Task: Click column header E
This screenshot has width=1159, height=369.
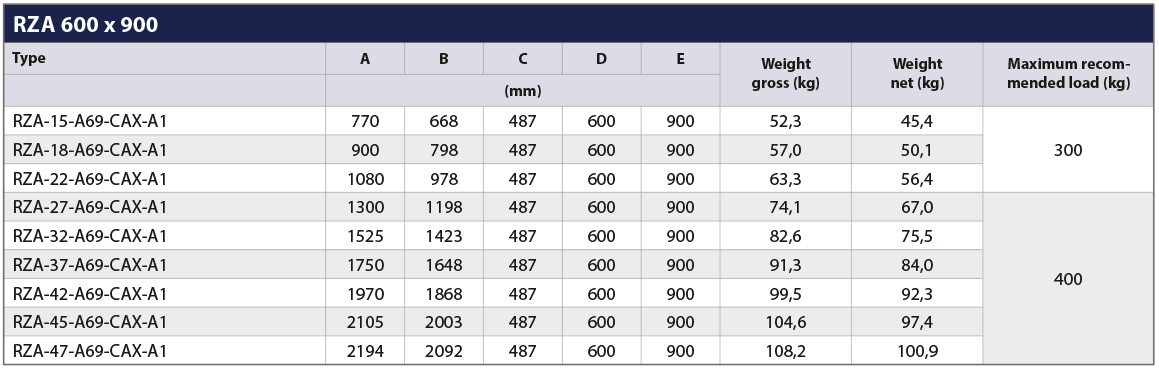Action: pos(680,59)
